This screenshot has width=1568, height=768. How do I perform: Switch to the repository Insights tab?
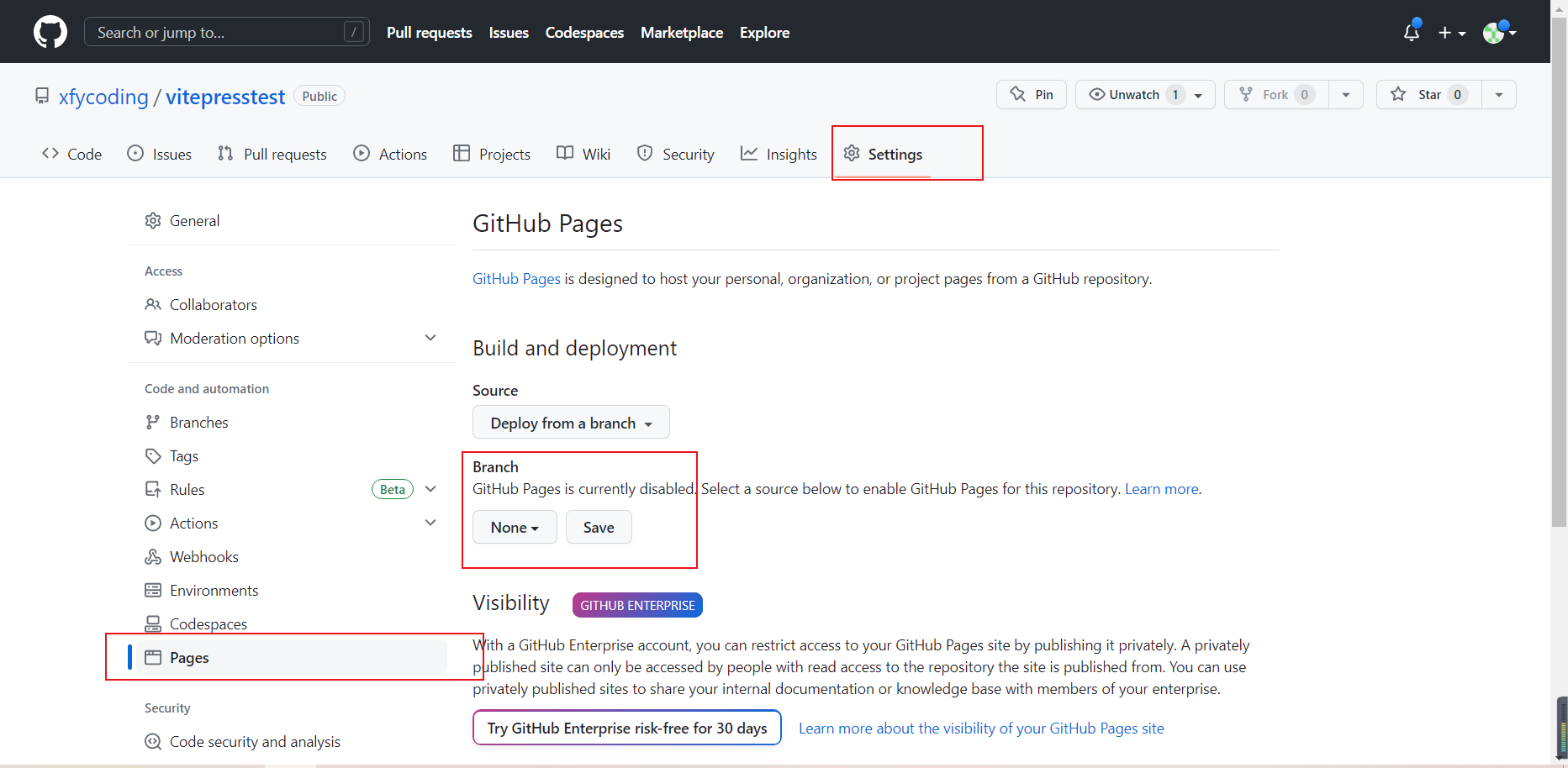click(779, 154)
